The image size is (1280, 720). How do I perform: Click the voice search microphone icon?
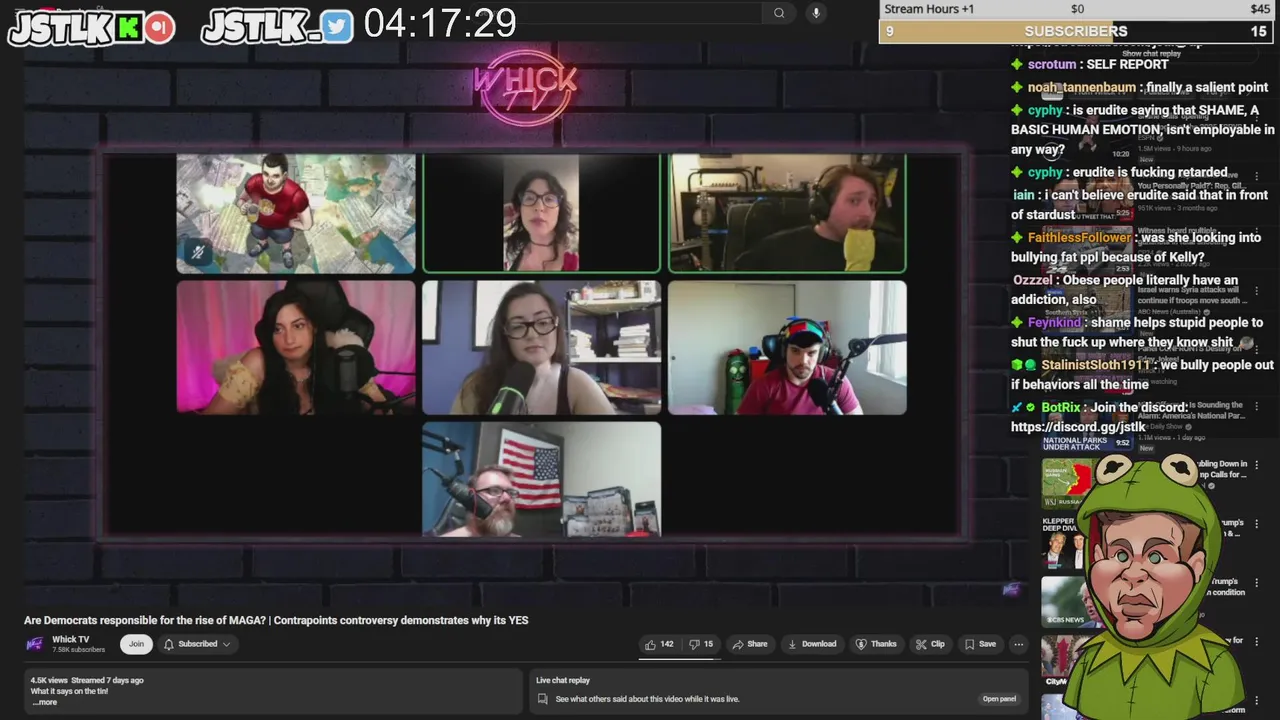tap(816, 13)
